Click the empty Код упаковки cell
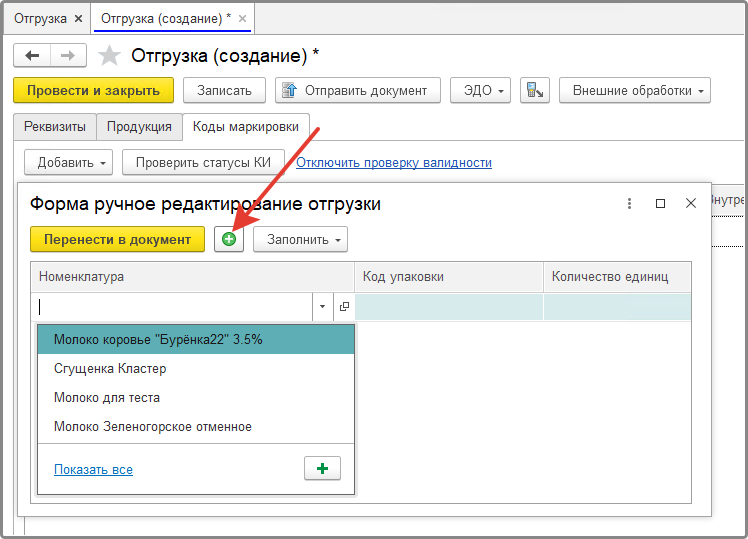Viewport: 748px width, 539px height. tap(449, 307)
